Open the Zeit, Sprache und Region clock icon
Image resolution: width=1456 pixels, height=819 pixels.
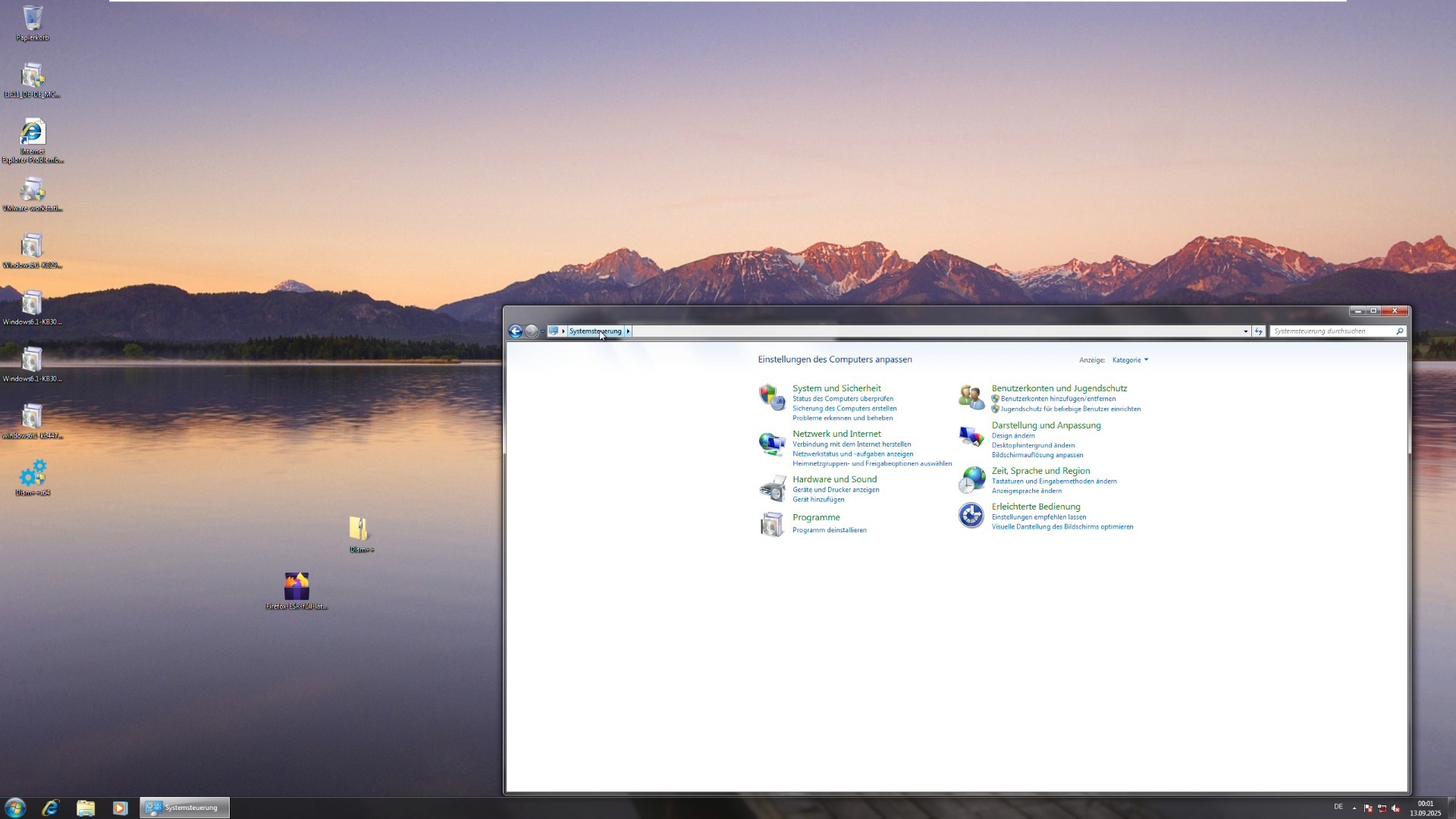pyautogui.click(x=971, y=480)
